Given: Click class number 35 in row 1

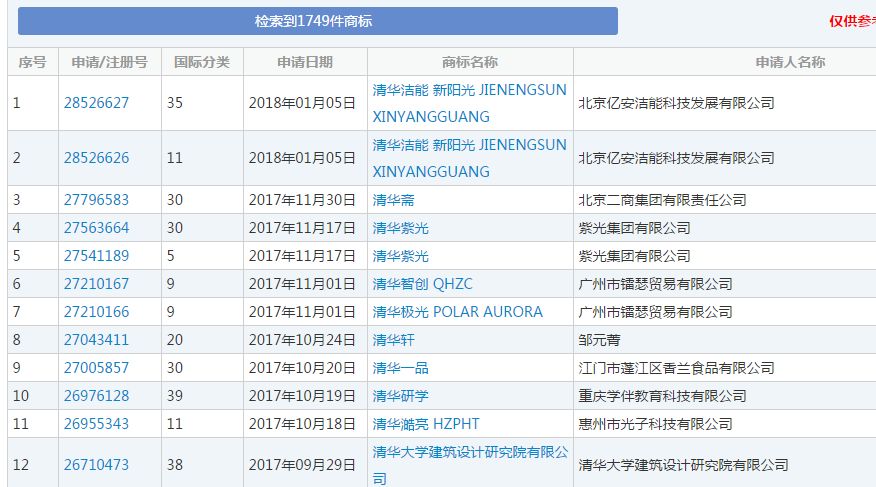Looking at the screenshot, I should pos(175,103).
